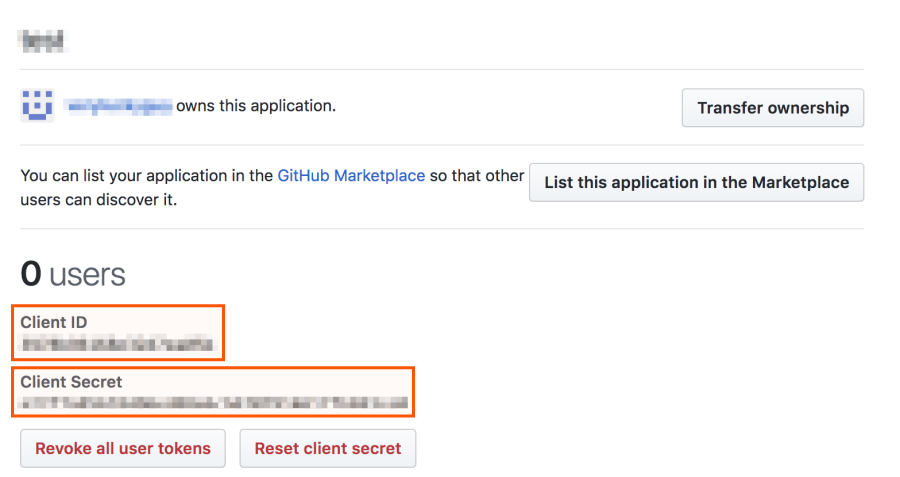Select the blurred Client Secret value
Image resolution: width=900 pixels, height=477 pixels.
[214, 403]
